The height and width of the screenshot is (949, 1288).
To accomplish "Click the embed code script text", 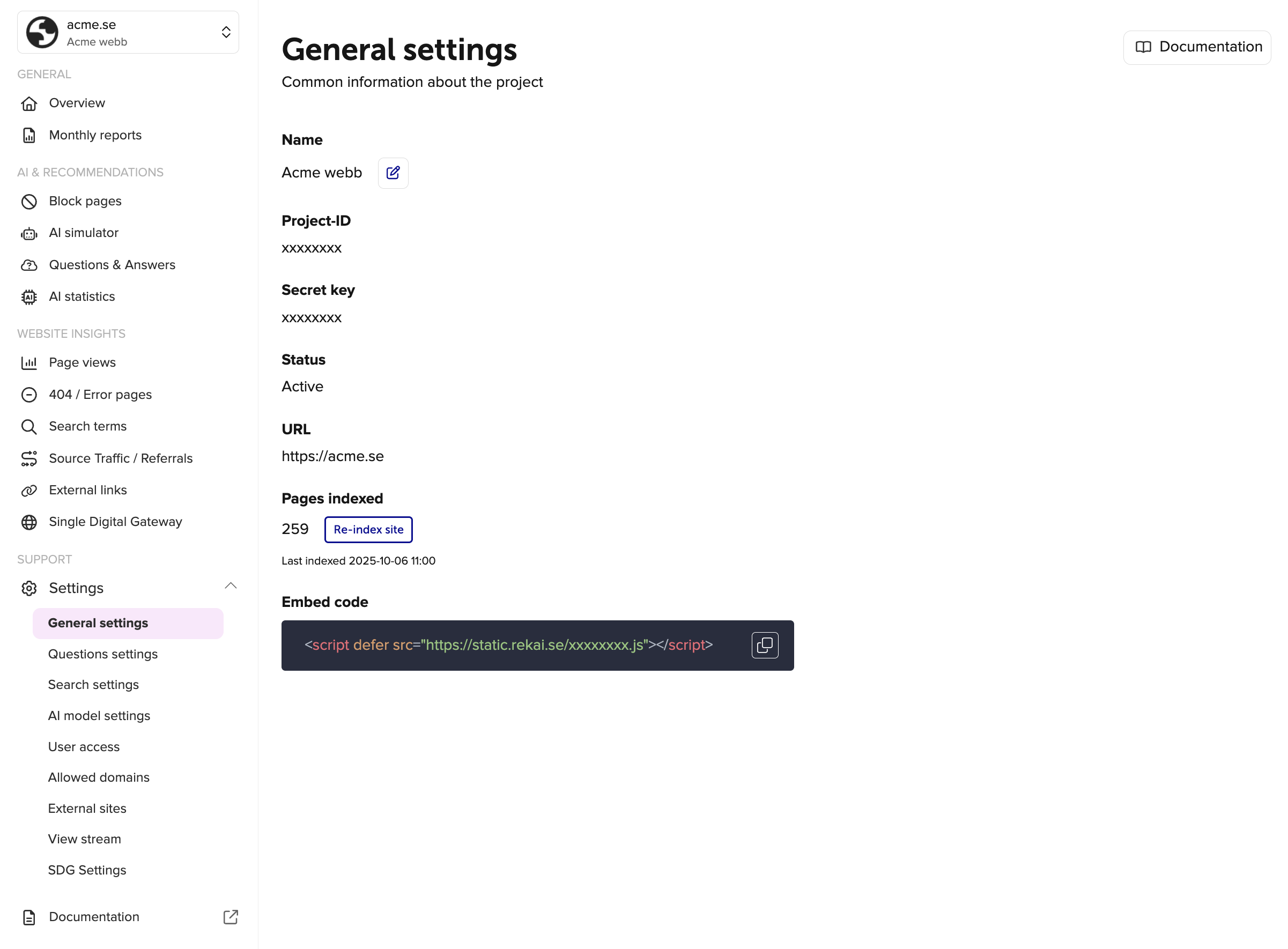I will tap(508, 645).
